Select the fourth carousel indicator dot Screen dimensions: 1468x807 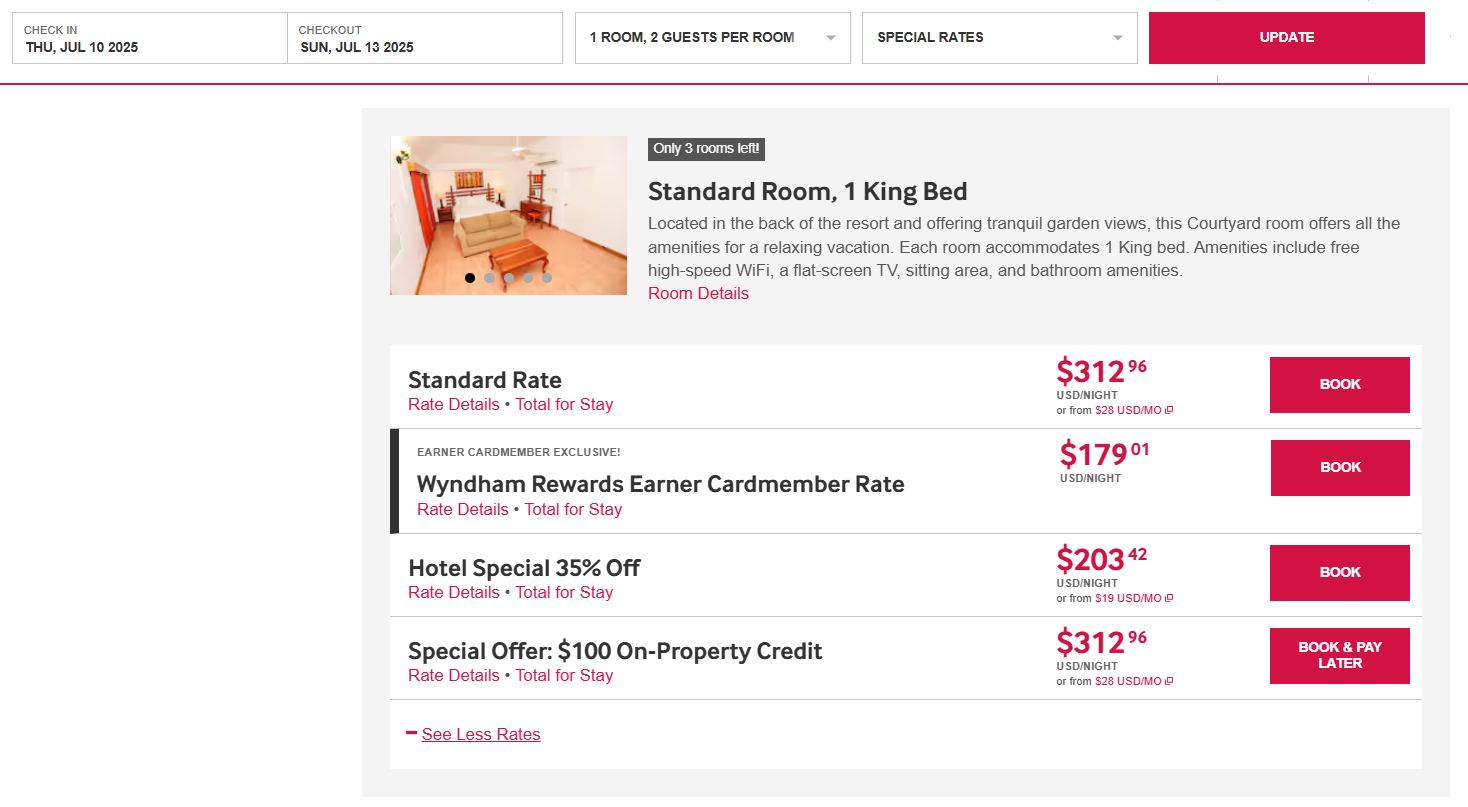pos(528,277)
